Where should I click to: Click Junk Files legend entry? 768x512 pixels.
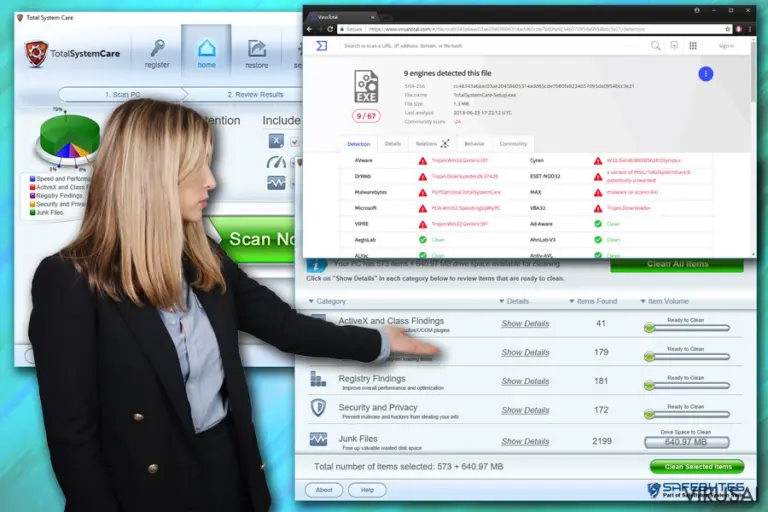click(47, 213)
